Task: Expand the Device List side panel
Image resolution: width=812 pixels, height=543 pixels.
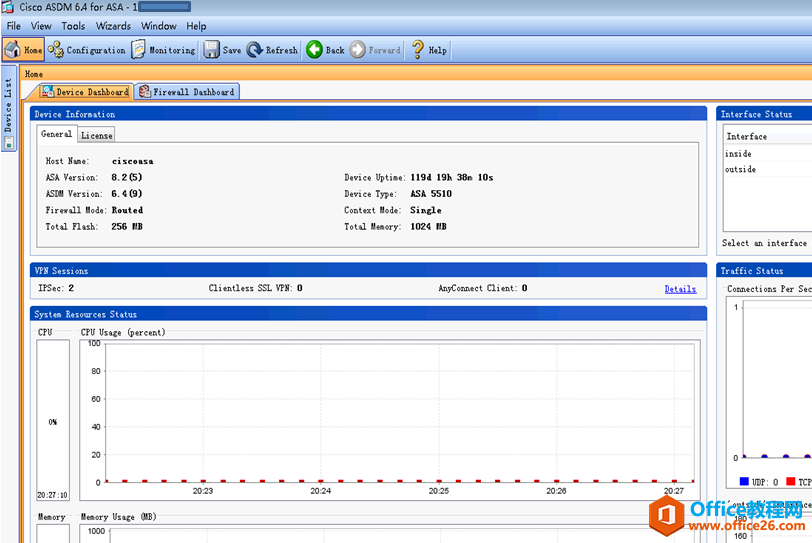Action: [x=8, y=108]
